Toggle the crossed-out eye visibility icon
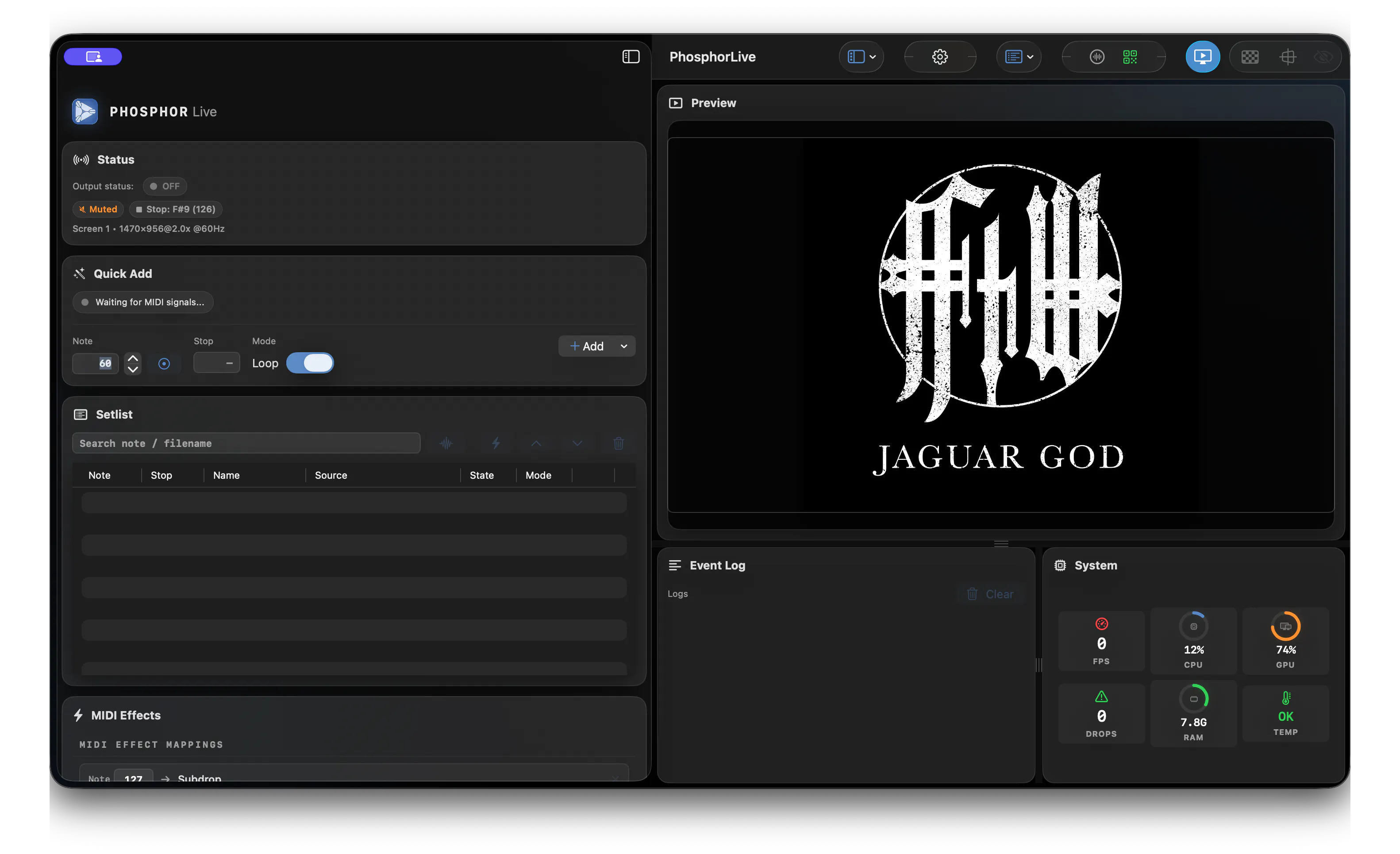This screenshot has height=854, width=1400. 1323,57
